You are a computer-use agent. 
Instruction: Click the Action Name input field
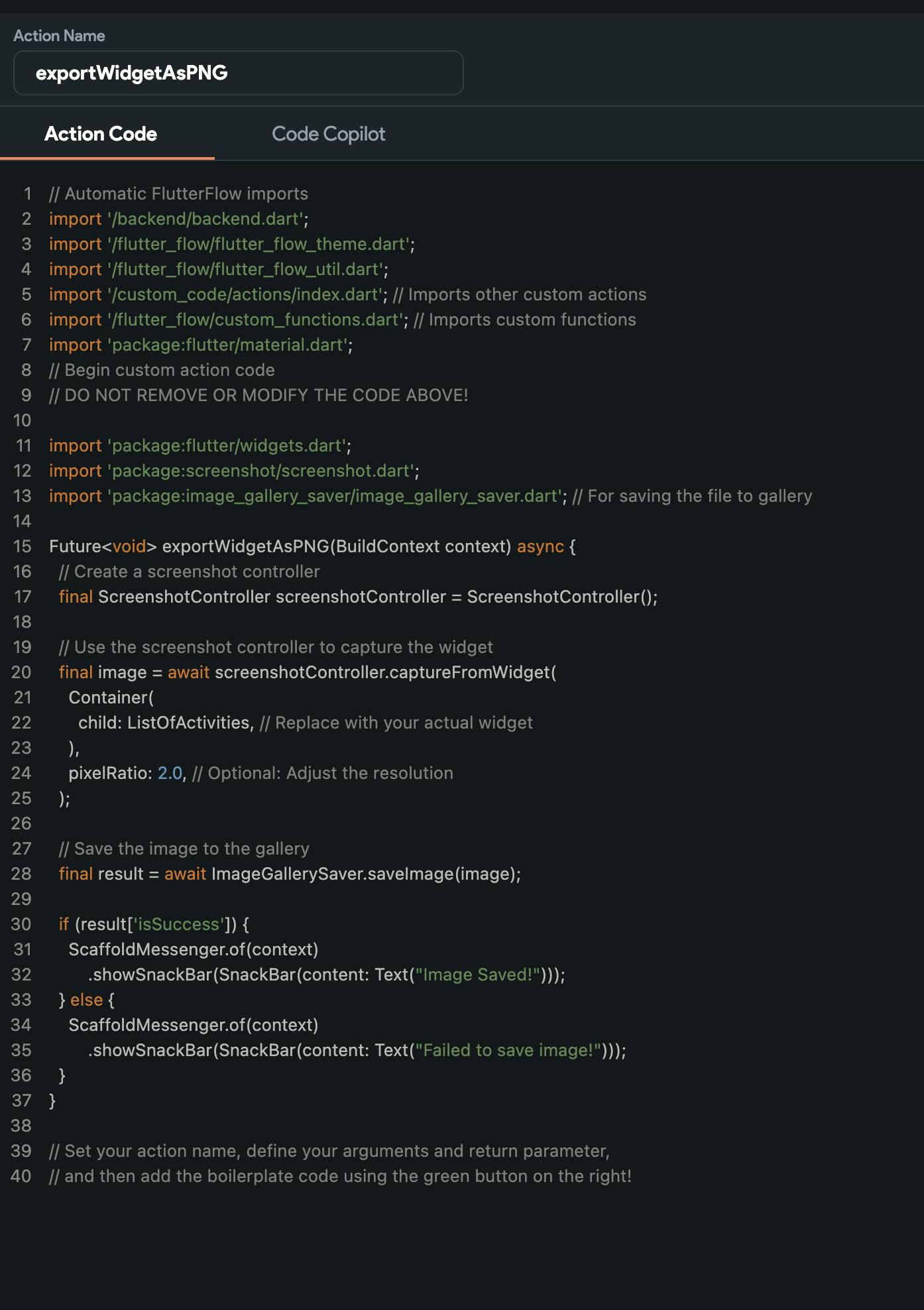click(x=238, y=73)
